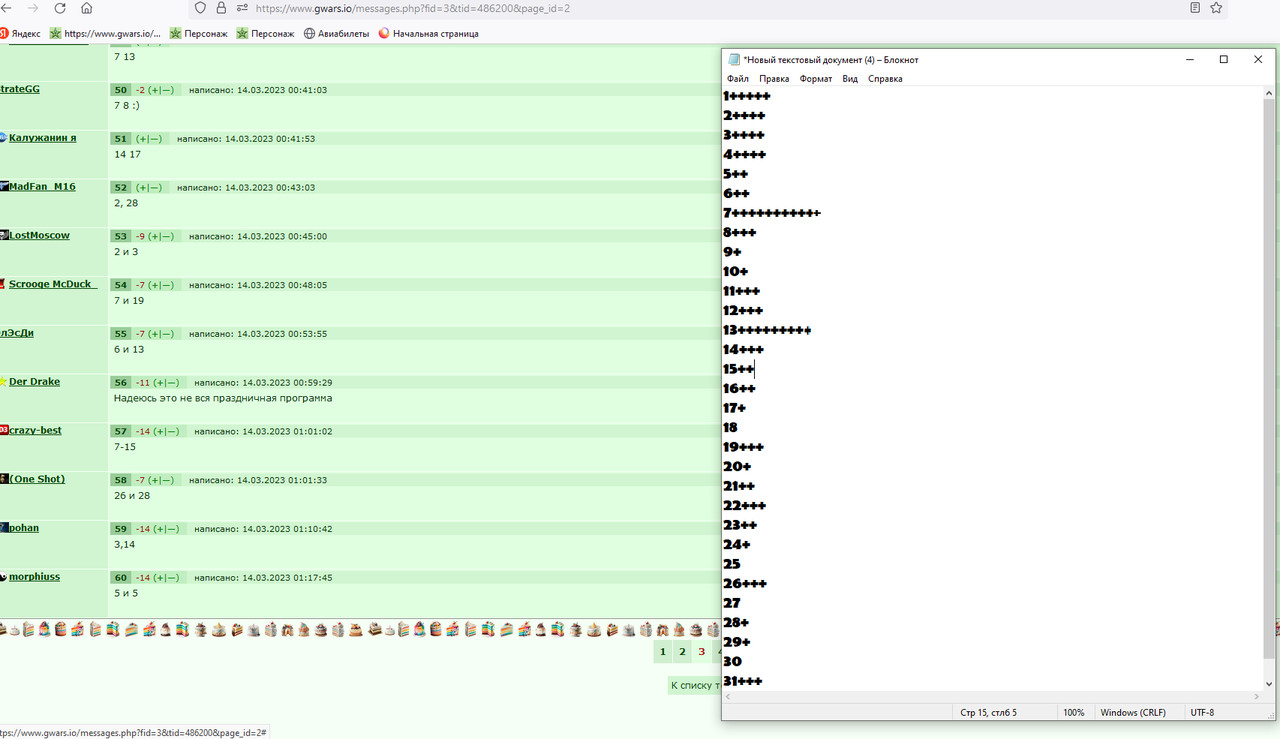This screenshot has width=1280, height=739.
Task: Open Notepad Файл menu
Action: [738, 79]
